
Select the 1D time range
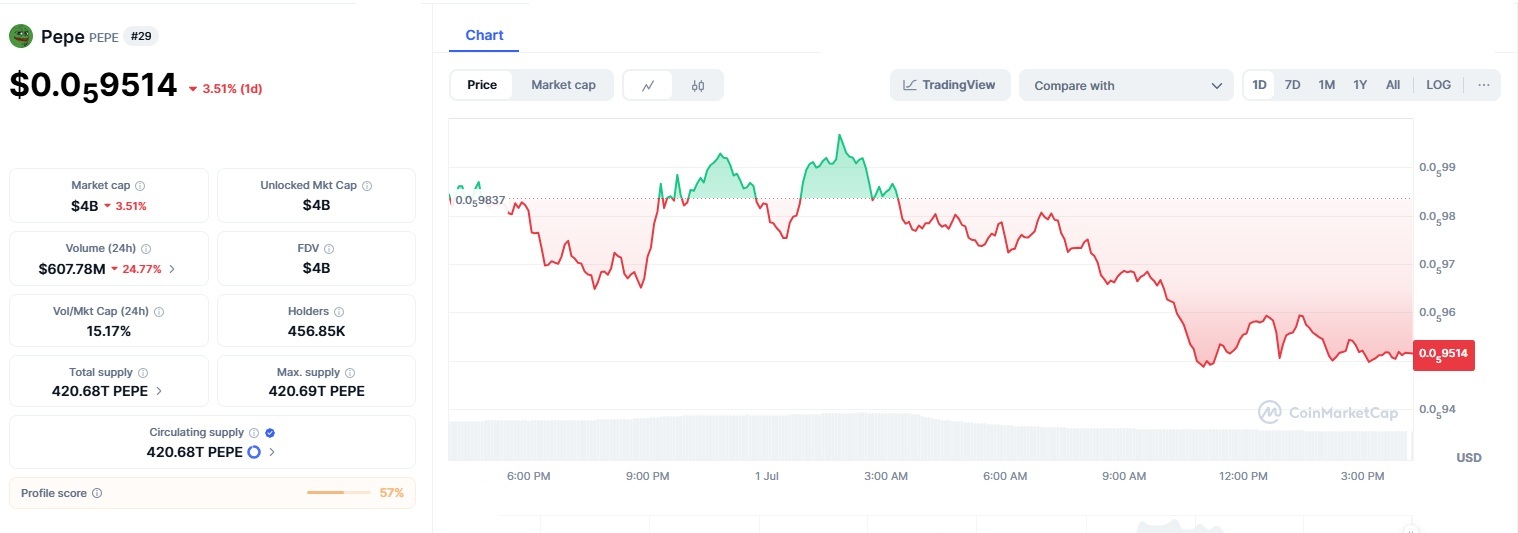(x=1260, y=85)
